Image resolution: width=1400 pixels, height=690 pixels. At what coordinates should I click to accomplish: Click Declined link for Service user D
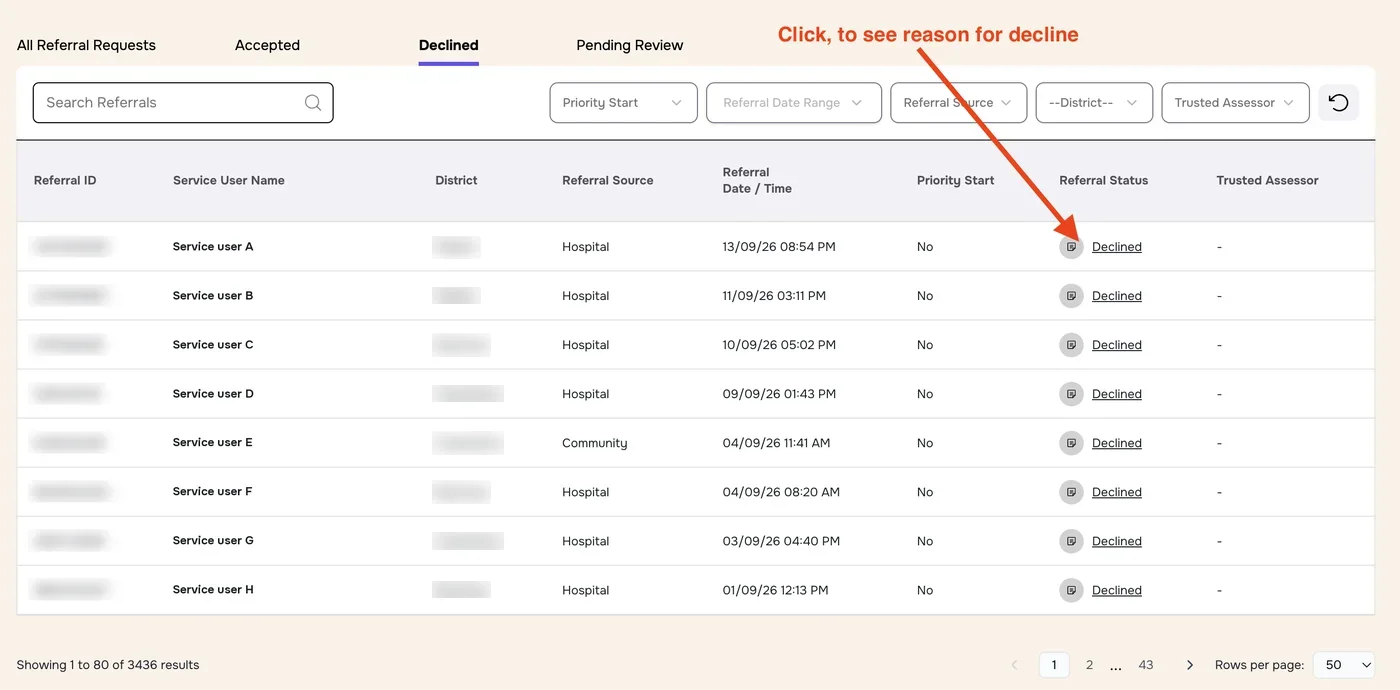point(1116,394)
